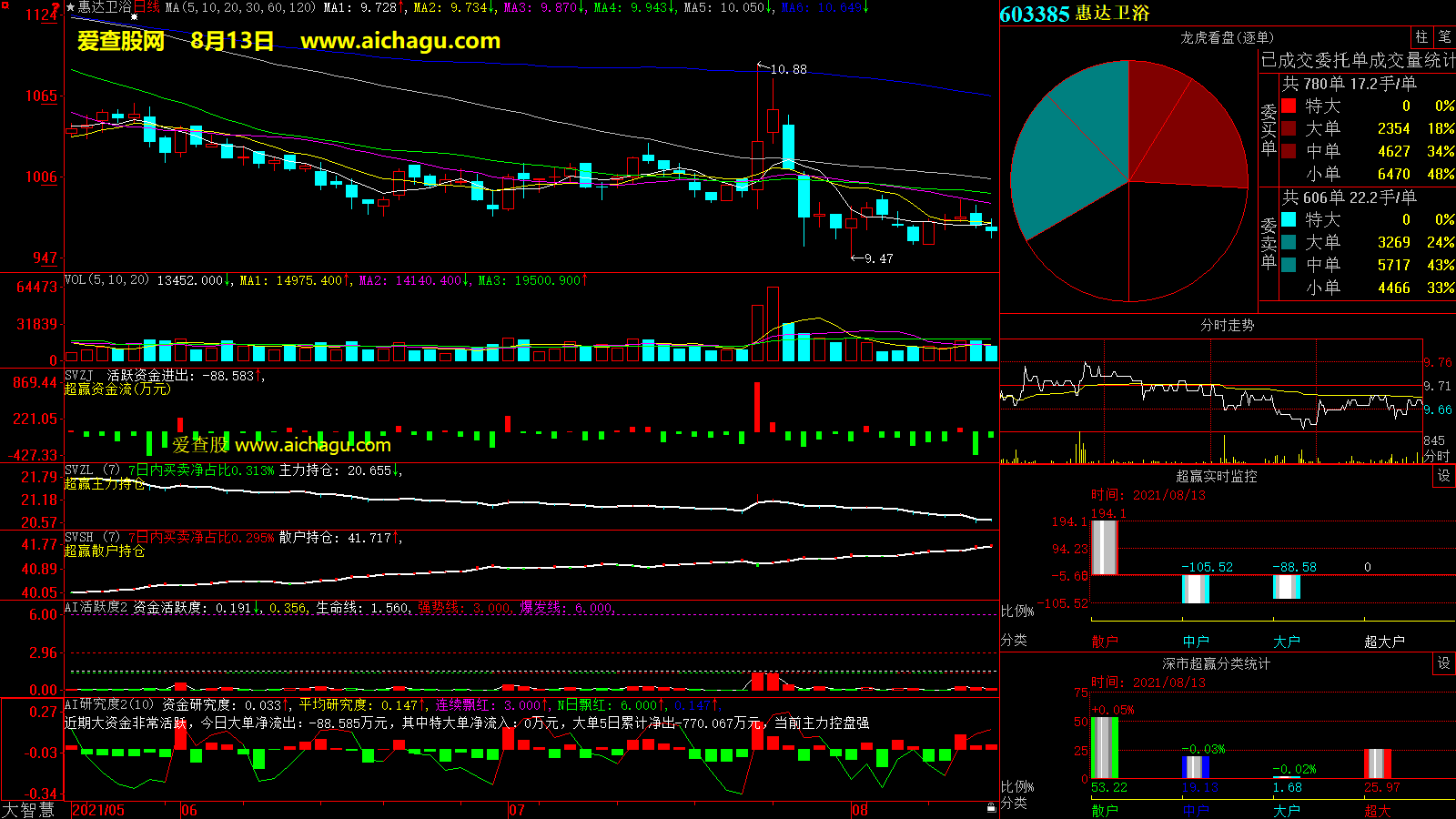Image resolution: width=1456 pixels, height=819 pixels.
Task: Click the 07 month marker on timeline
Action: coord(516,810)
